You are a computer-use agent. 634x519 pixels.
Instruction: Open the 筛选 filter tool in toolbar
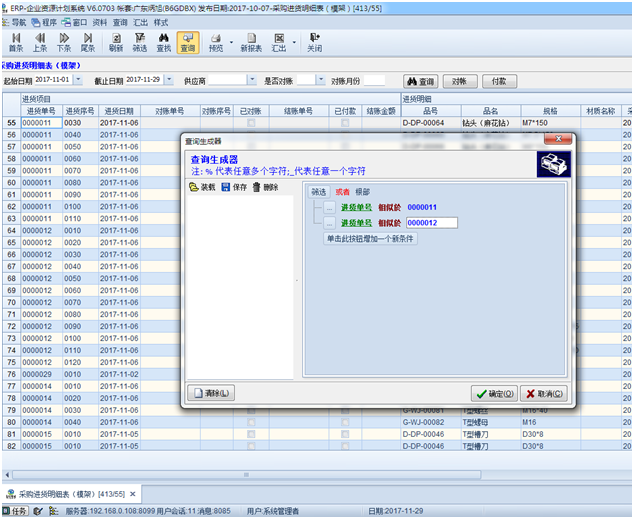(140, 41)
